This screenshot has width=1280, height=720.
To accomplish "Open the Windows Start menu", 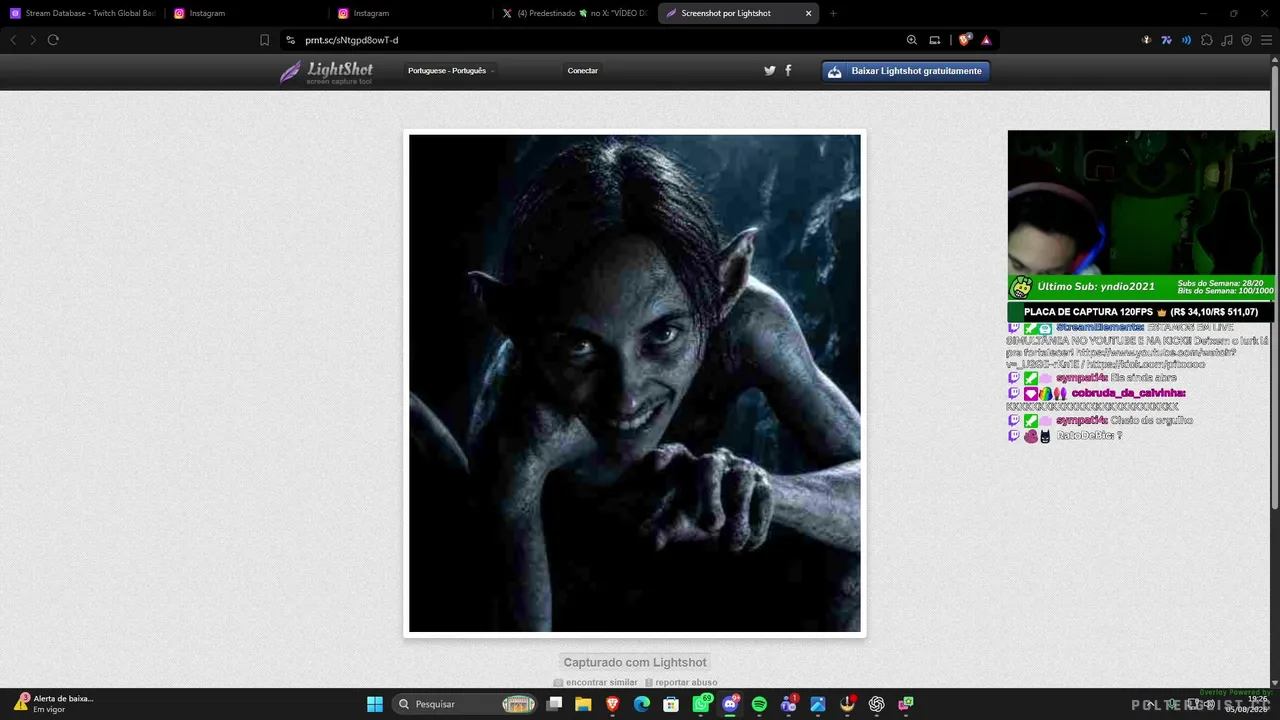I will tap(375, 704).
